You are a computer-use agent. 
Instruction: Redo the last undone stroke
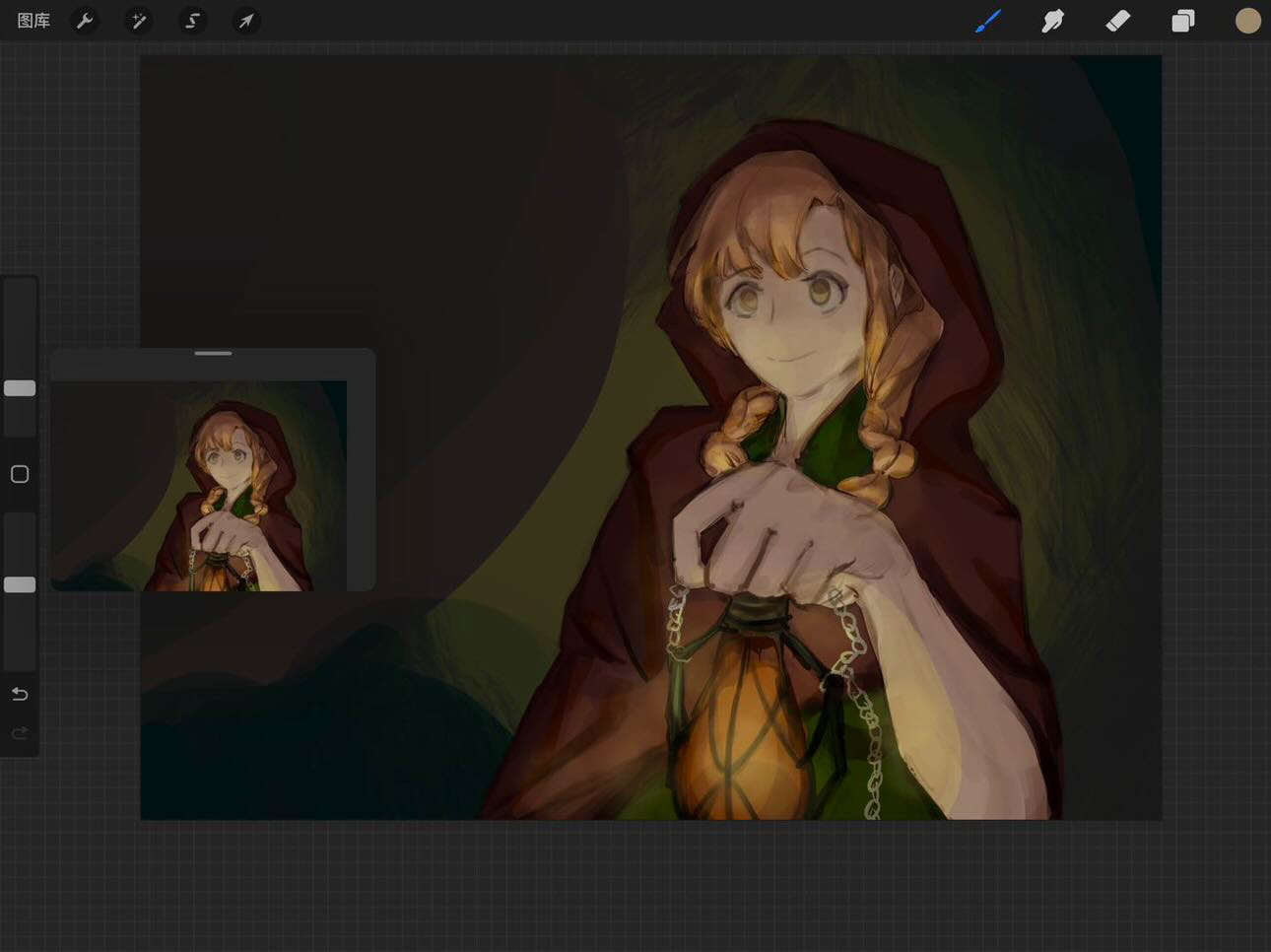tap(20, 733)
